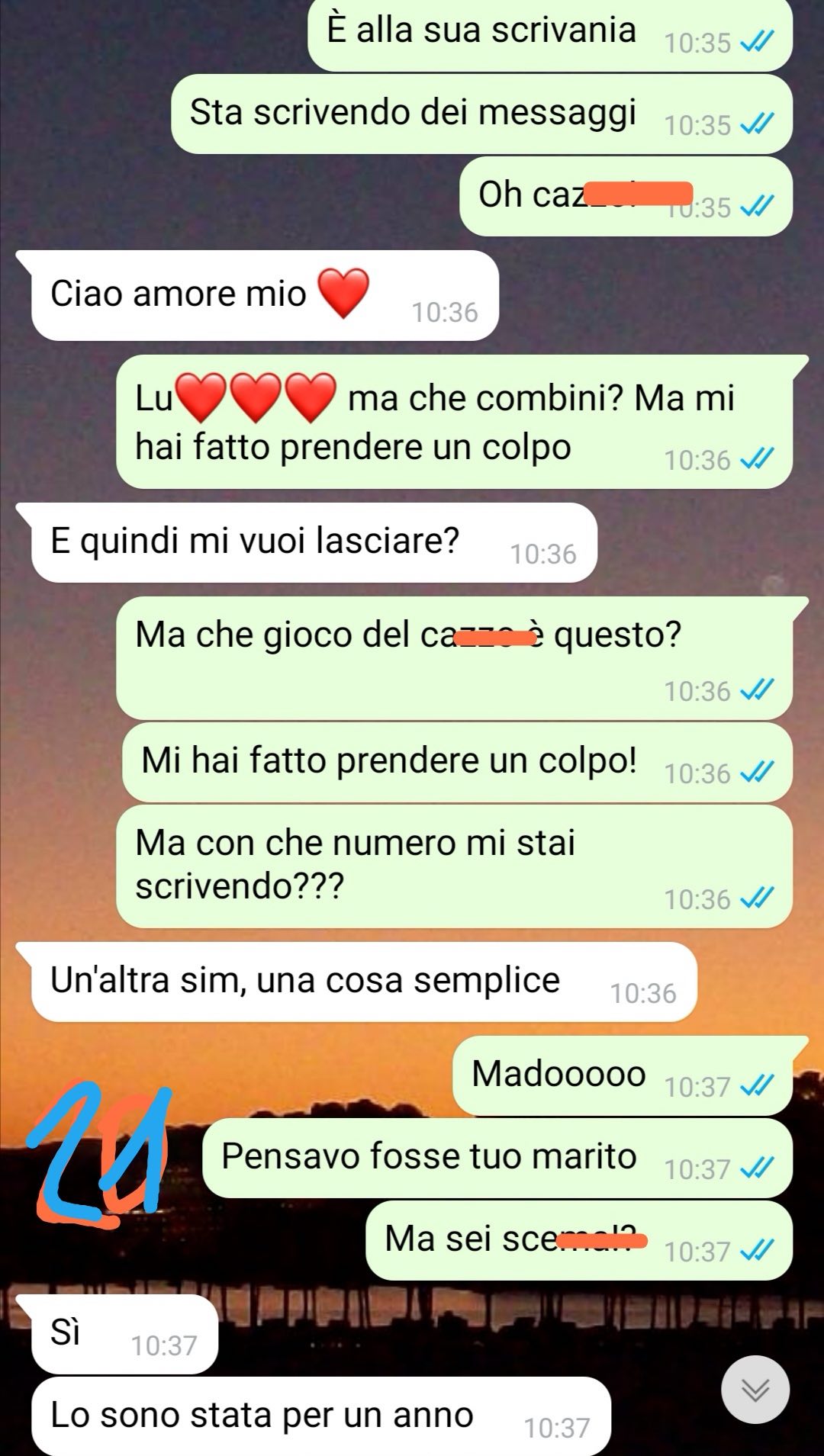Tap the blue ticks on 'È alla sua scrivania'

point(758,41)
